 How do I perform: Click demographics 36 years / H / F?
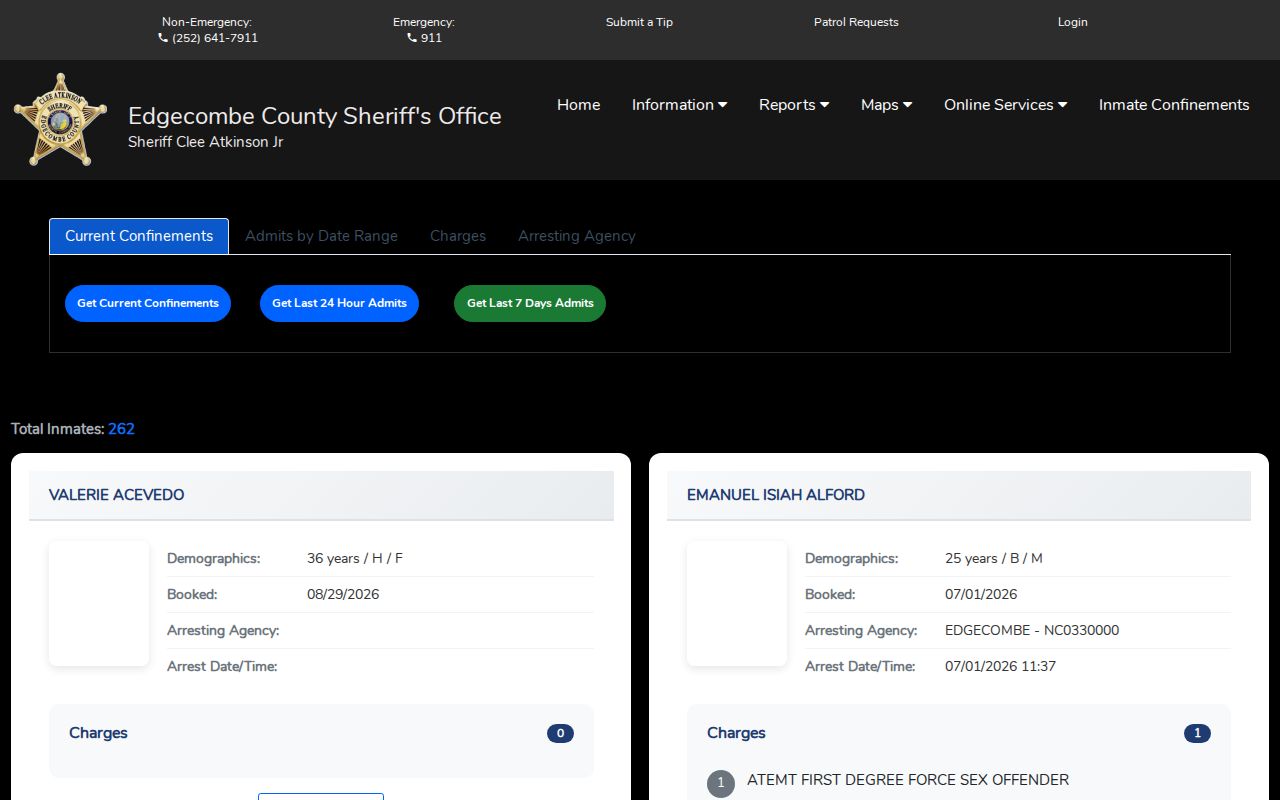point(355,558)
